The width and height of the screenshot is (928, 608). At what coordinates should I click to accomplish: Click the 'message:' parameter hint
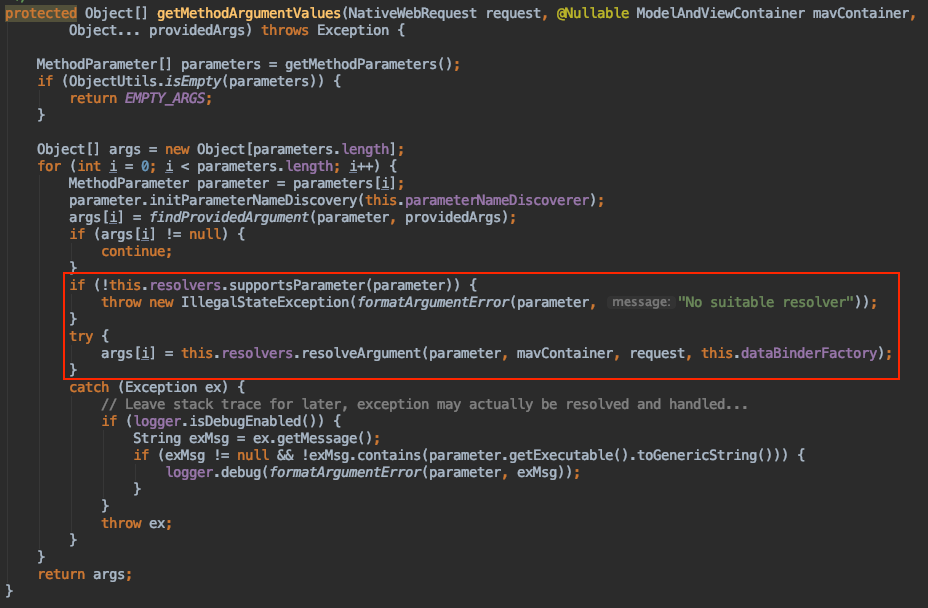[641, 302]
